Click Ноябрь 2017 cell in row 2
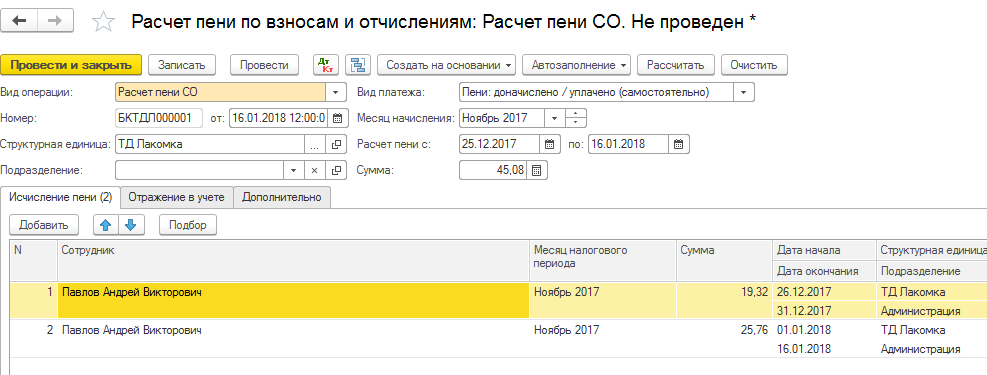This screenshot has height=375, width=987. pos(603,339)
